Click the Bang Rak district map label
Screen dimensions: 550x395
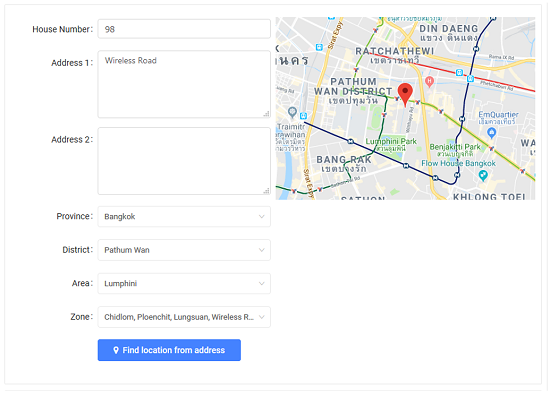344,160
